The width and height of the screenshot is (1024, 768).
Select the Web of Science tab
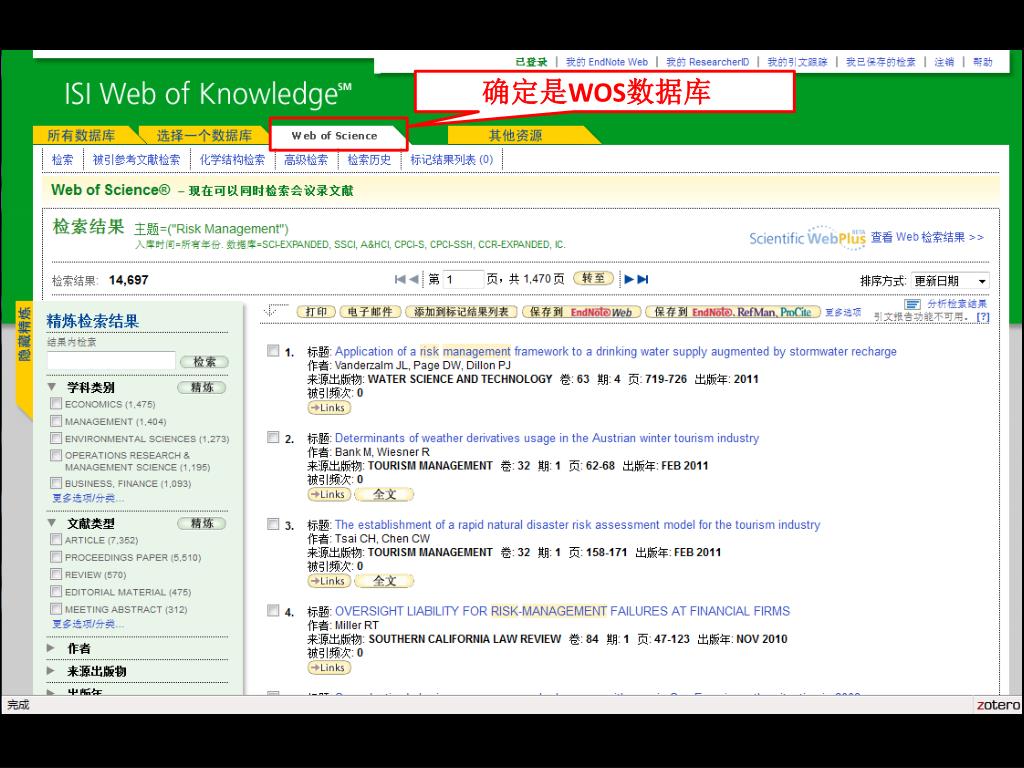(334, 136)
